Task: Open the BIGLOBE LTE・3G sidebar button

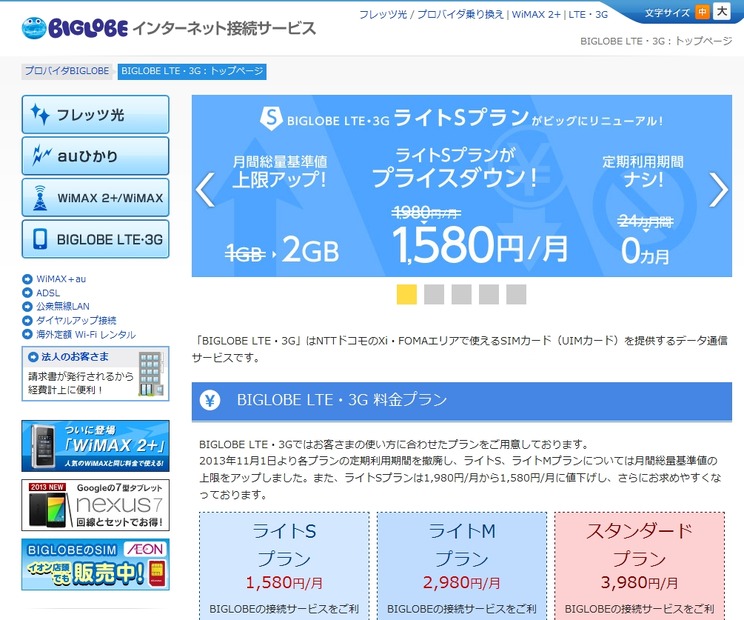Action: [x=95, y=239]
